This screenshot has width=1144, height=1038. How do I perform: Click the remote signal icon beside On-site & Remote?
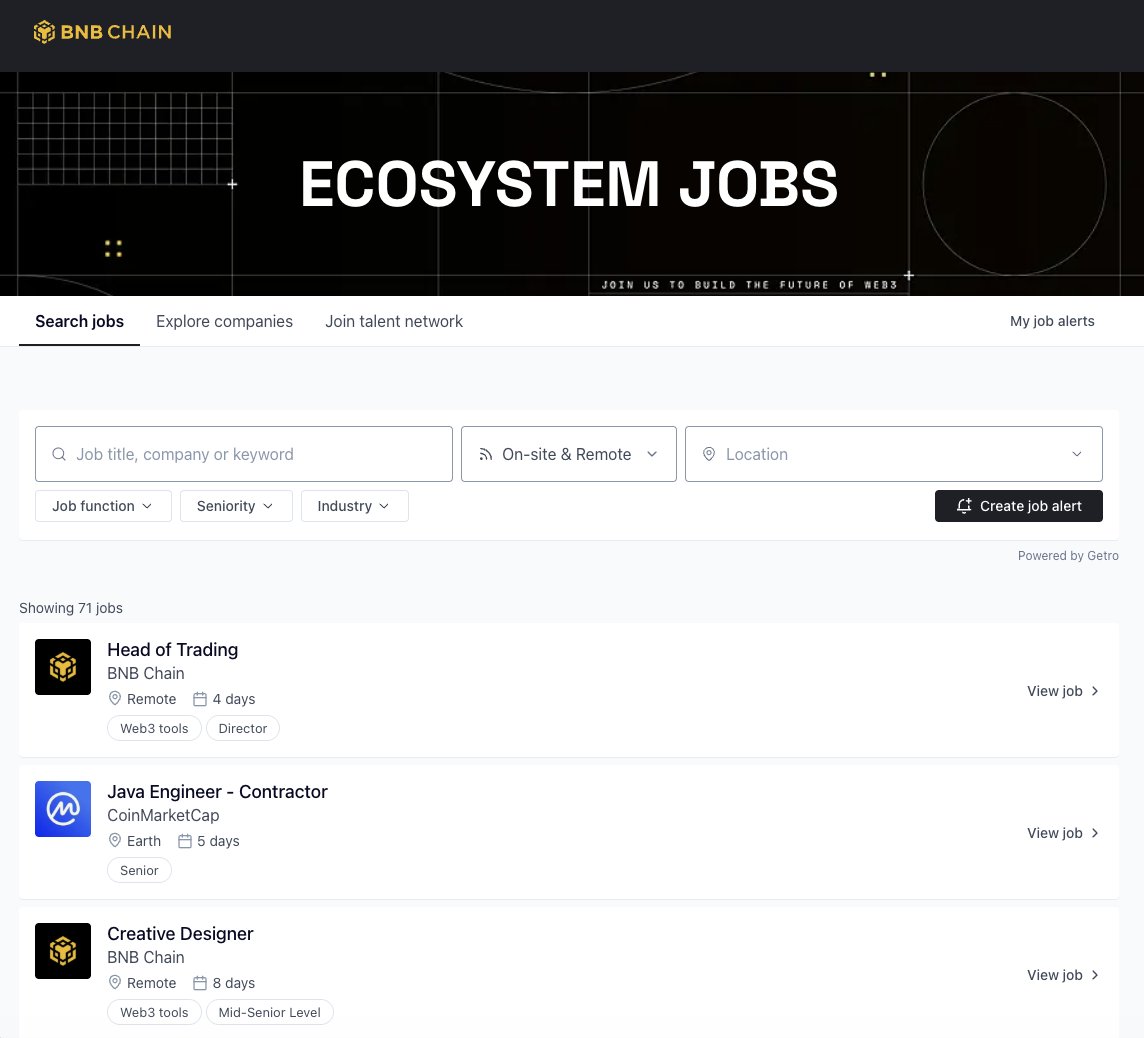[x=486, y=454]
